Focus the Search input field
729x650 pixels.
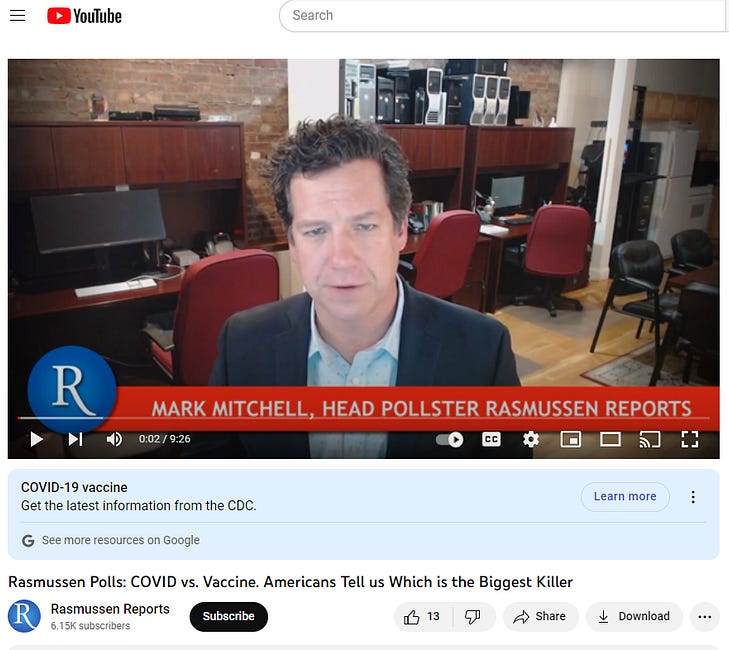(x=503, y=15)
